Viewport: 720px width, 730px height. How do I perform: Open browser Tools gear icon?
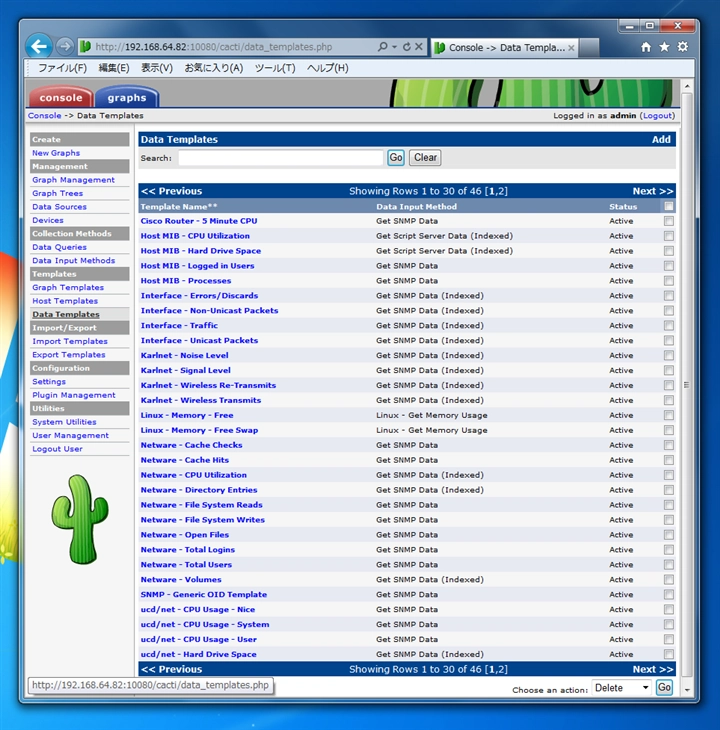[x=682, y=47]
